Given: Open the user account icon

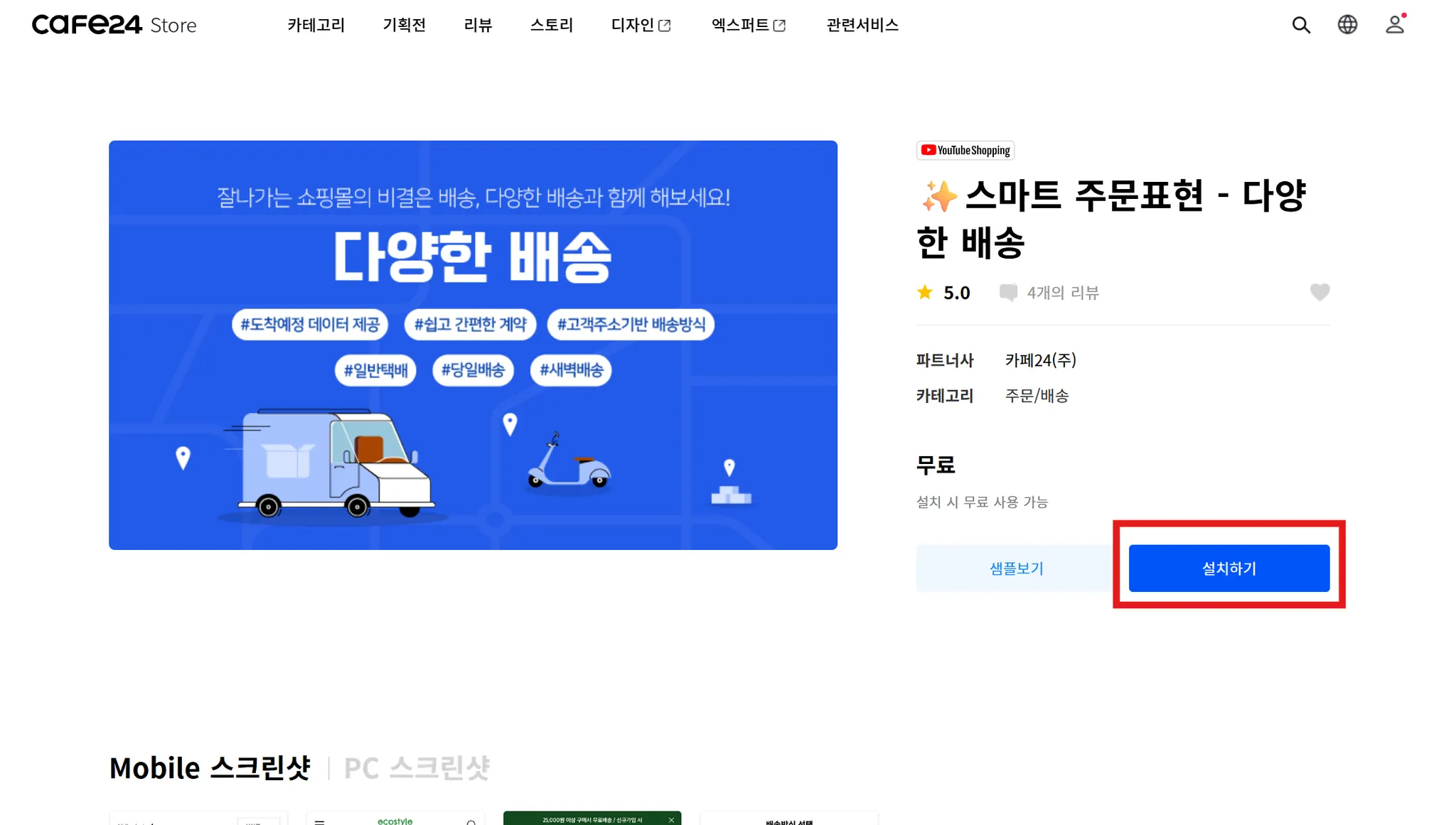Looking at the screenshot, I should [1395, 25].
